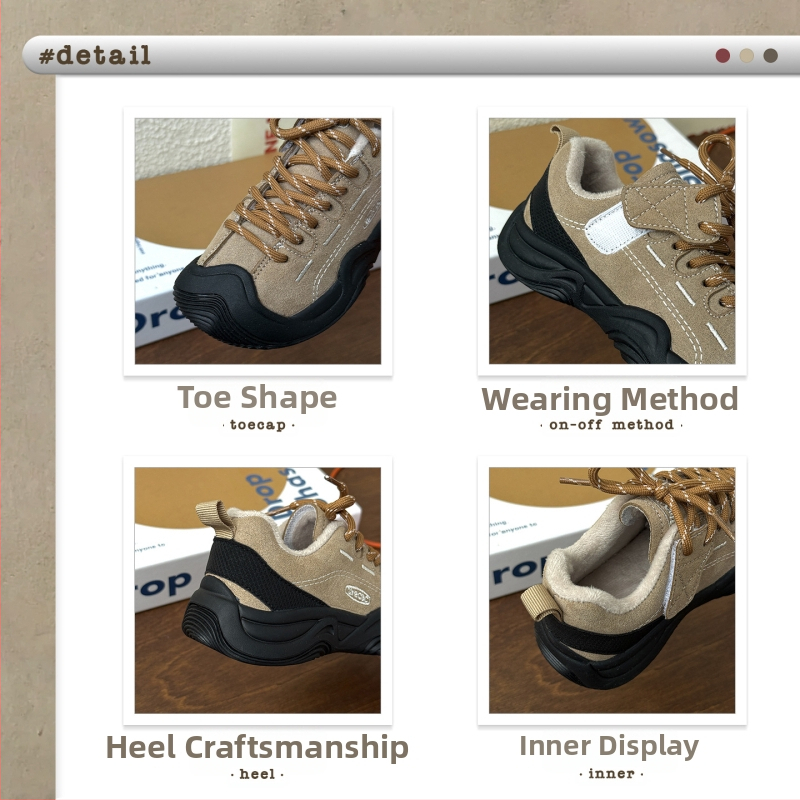Screen dimensions: 800x800
Task: Click the Wearing Method sneaker photo
Action: 610,240
